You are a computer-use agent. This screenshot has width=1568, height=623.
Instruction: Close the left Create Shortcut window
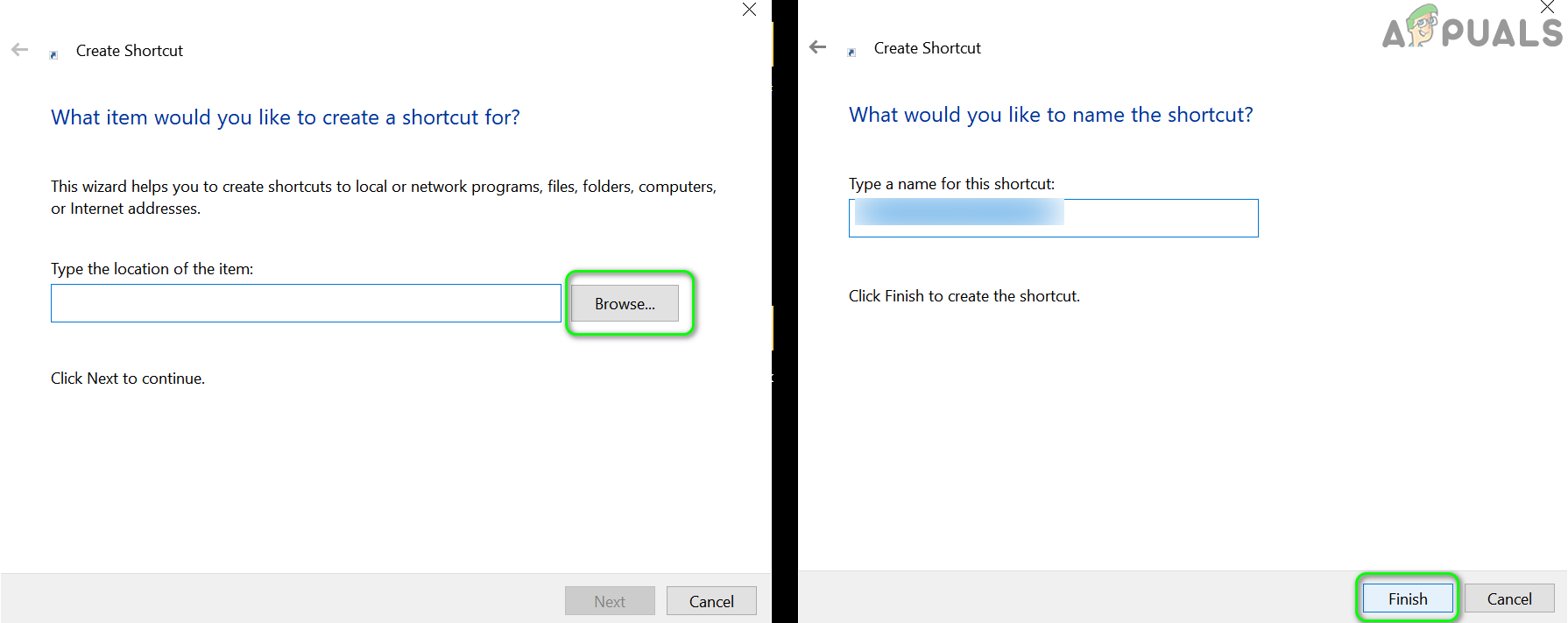pyautogui.click(x=749, y=10)
